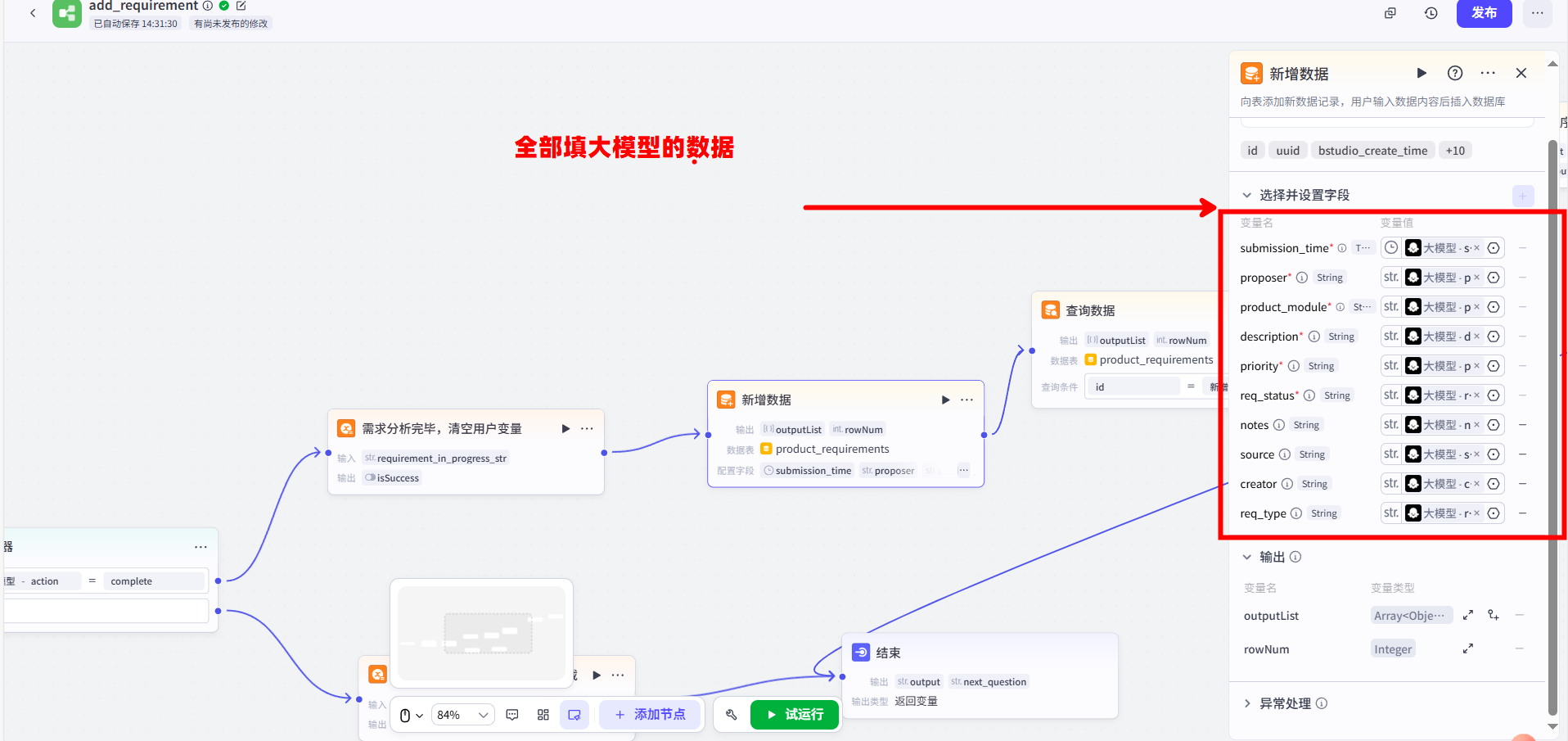Click the auto-layout grid icon

[x=543, y=715]
